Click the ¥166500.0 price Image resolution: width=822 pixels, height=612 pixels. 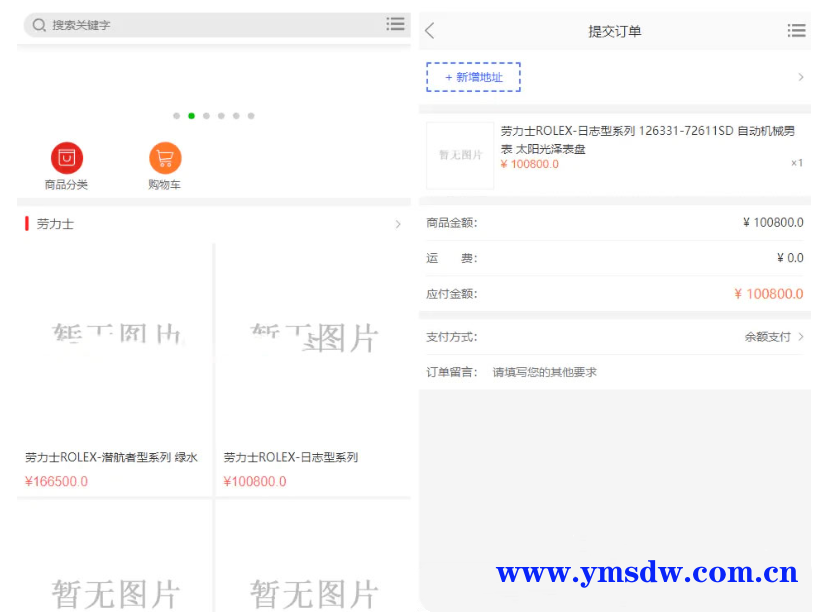pos(56,481)
